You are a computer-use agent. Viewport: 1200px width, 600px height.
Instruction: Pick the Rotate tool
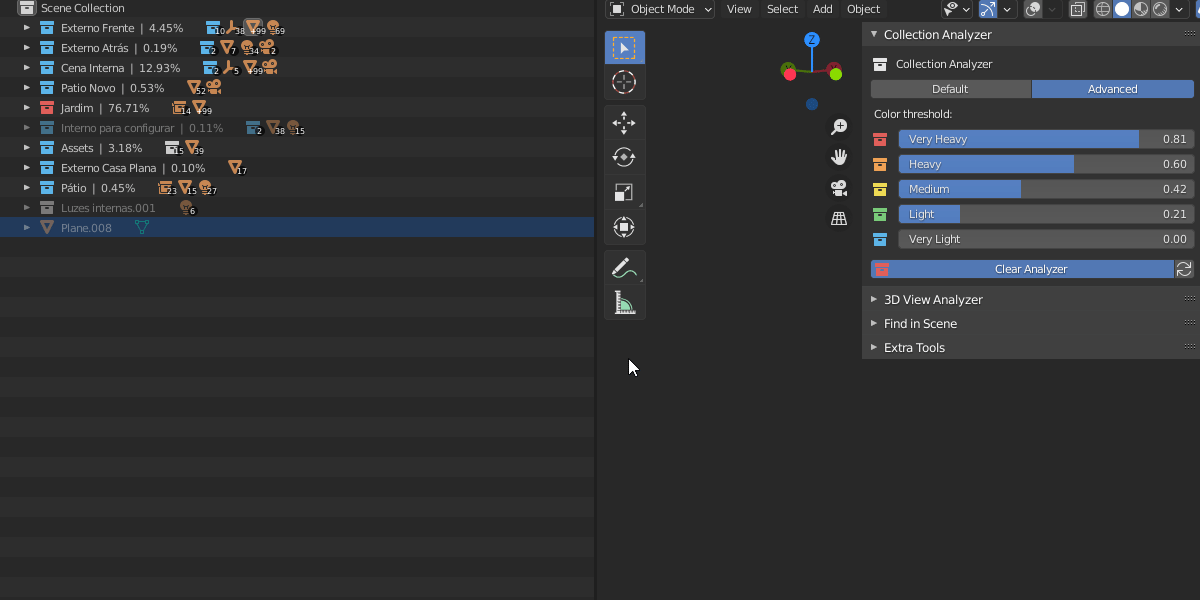(624, 157)
